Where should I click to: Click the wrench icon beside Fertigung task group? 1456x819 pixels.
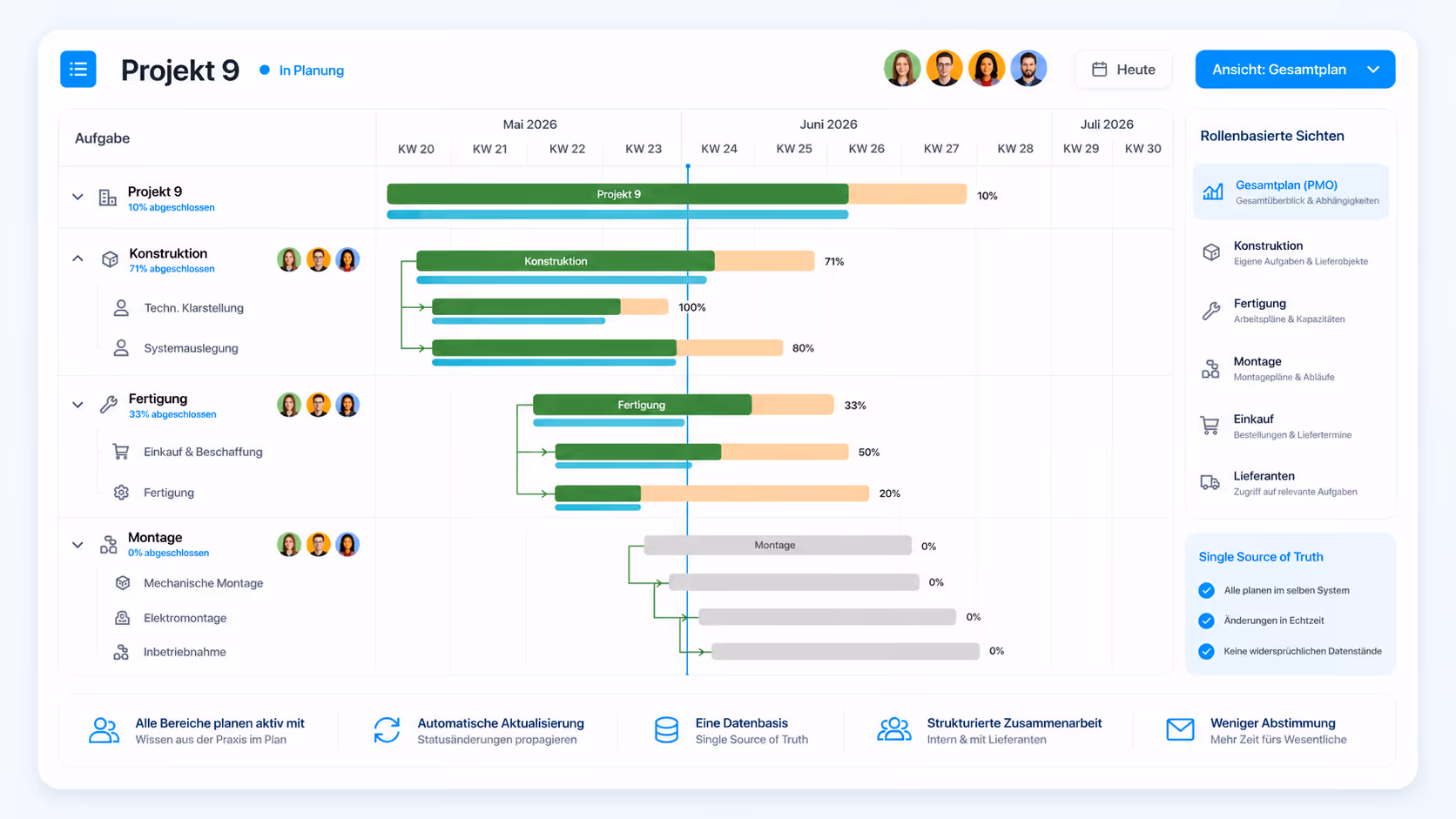[109, 405]
